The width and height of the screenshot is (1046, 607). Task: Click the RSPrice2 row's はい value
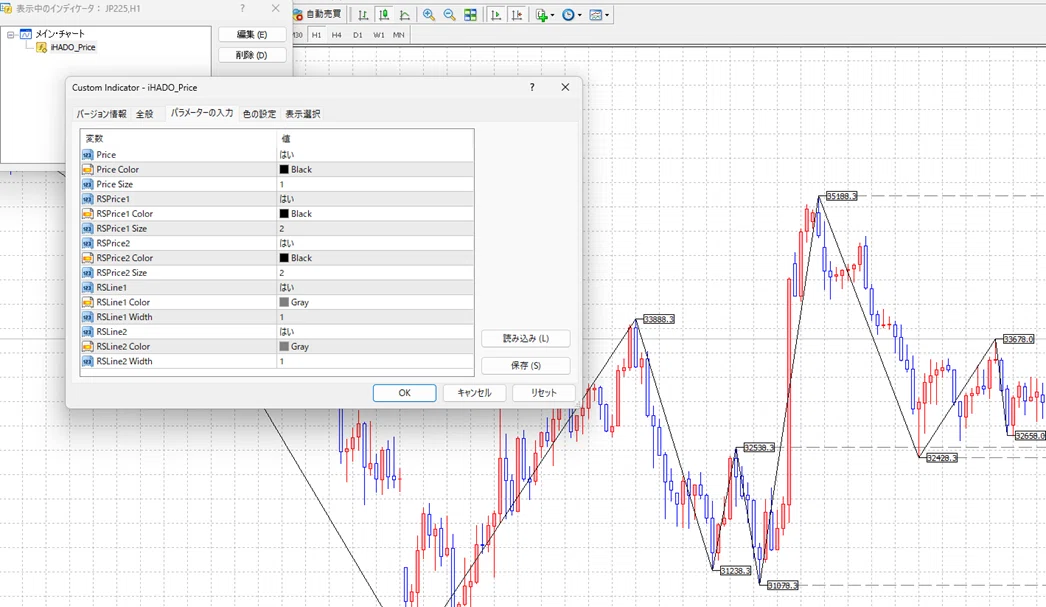coord(287,243)
